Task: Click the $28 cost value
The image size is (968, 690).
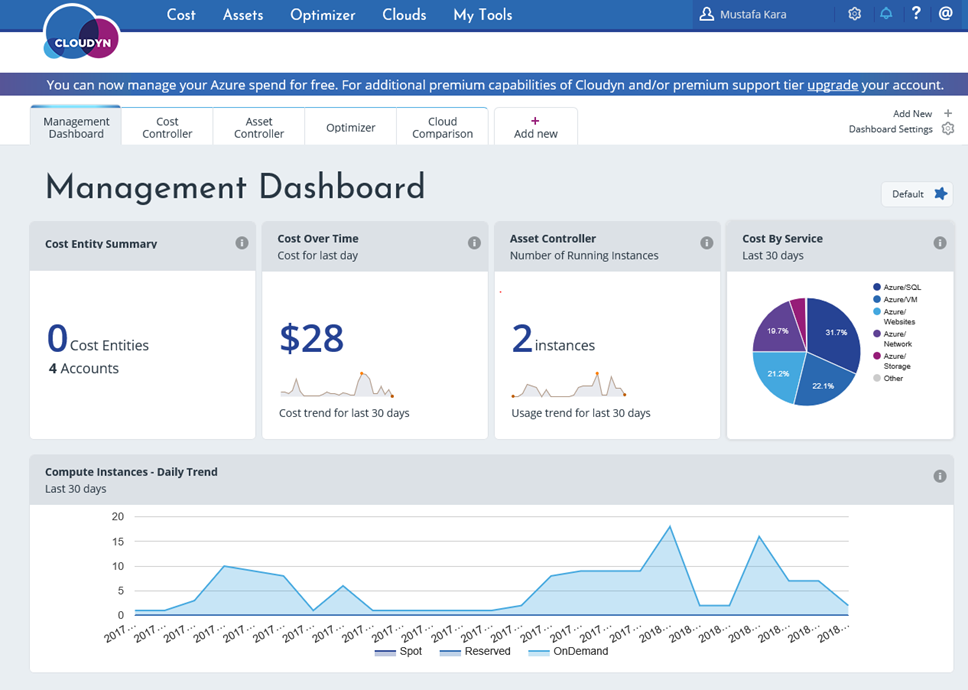Action: (312, 338)
